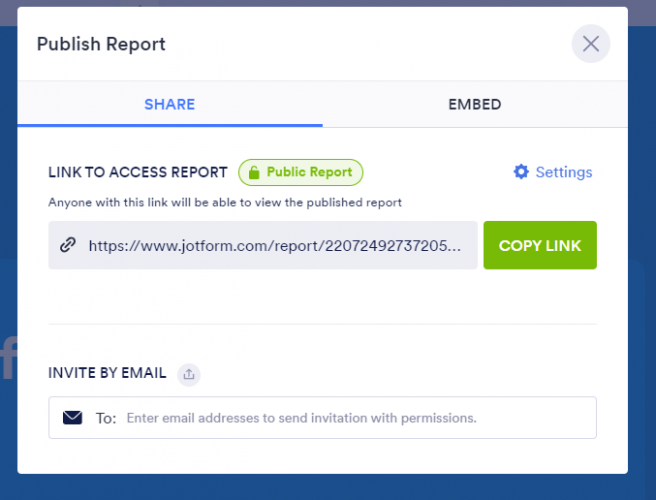The height and width of the screenshot is (500, 656).
Task: Click the upload icon beside Invite by Email
Action: 189,374
